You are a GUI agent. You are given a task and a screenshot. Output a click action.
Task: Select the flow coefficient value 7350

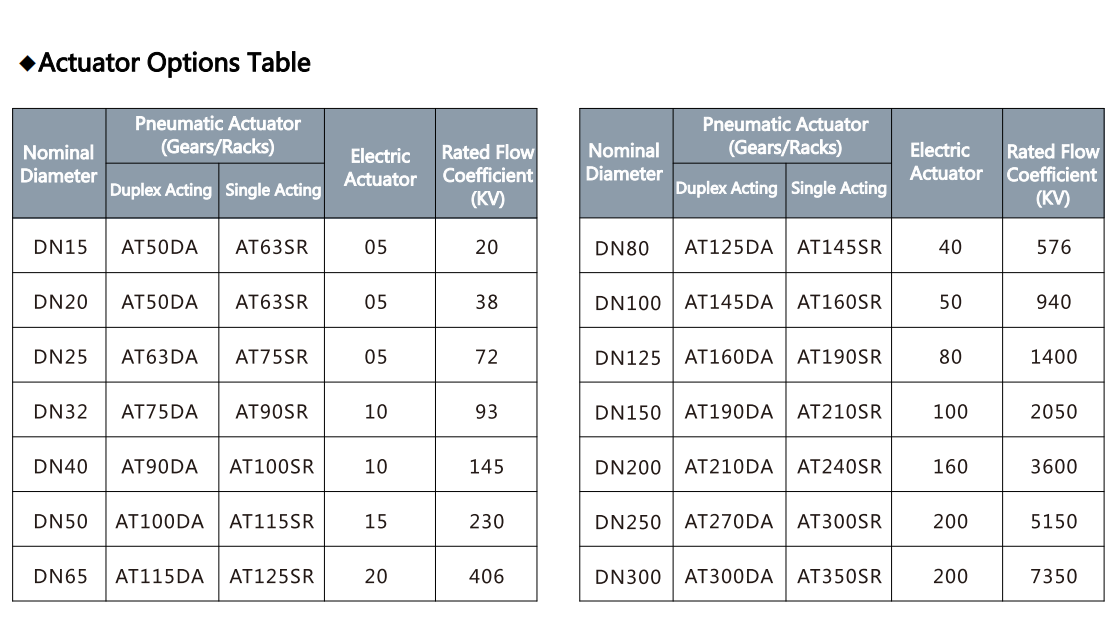click(1053, 577)
